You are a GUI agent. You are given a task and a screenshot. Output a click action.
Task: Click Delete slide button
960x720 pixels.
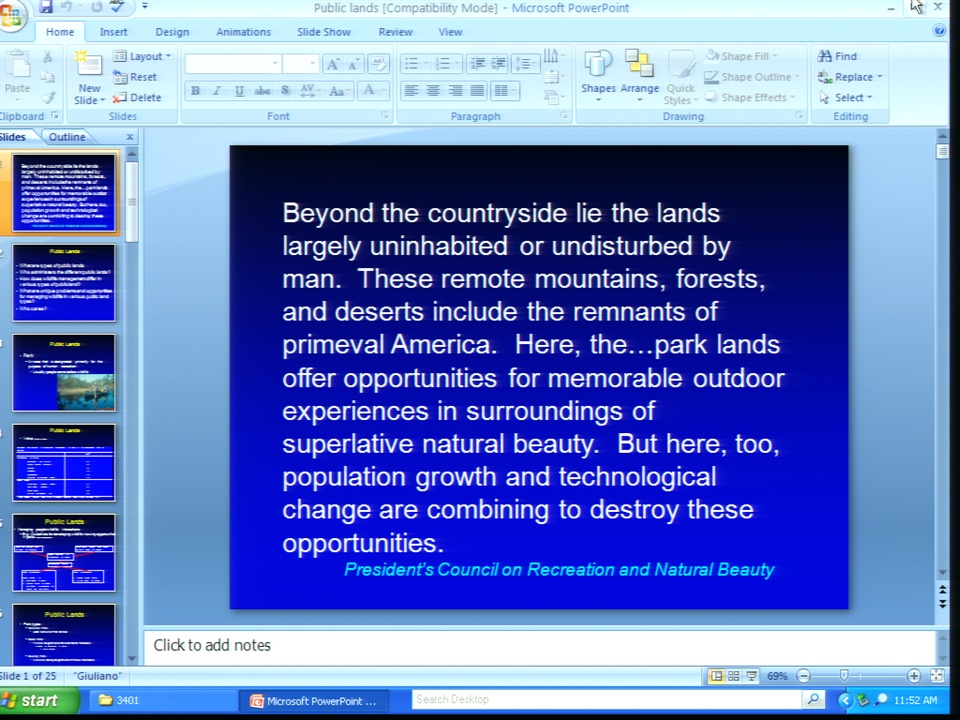(137, 97)
